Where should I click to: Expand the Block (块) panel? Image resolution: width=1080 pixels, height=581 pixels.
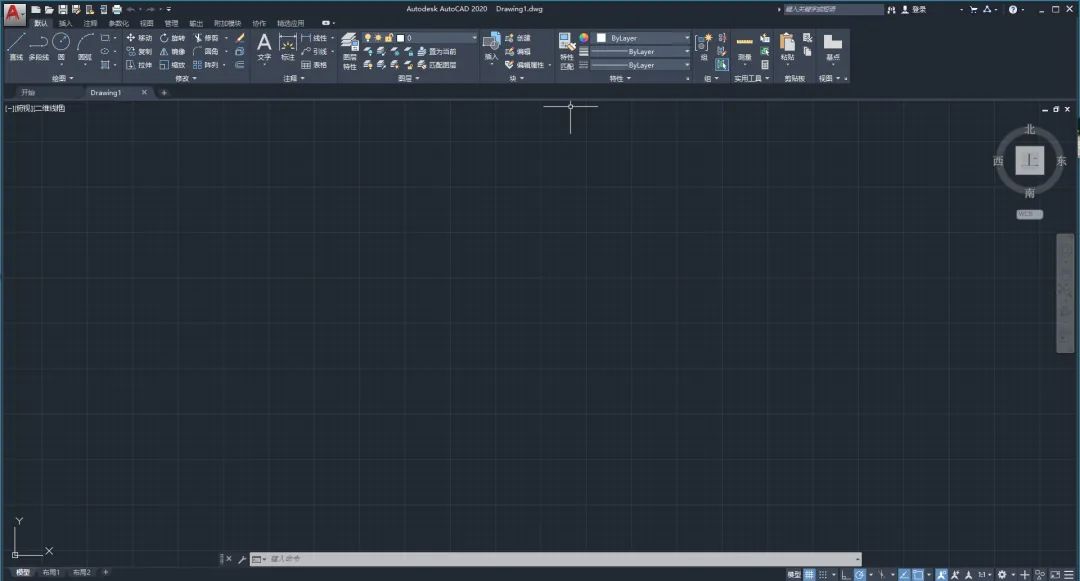pyautogui.click(x=517, y=78)
